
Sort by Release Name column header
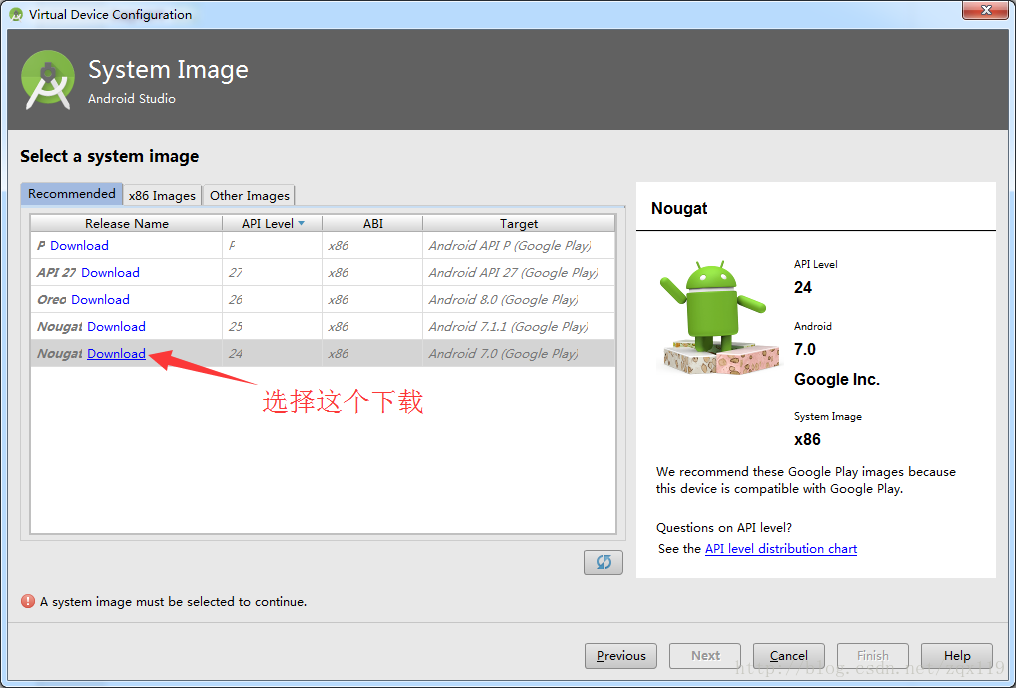127,224
